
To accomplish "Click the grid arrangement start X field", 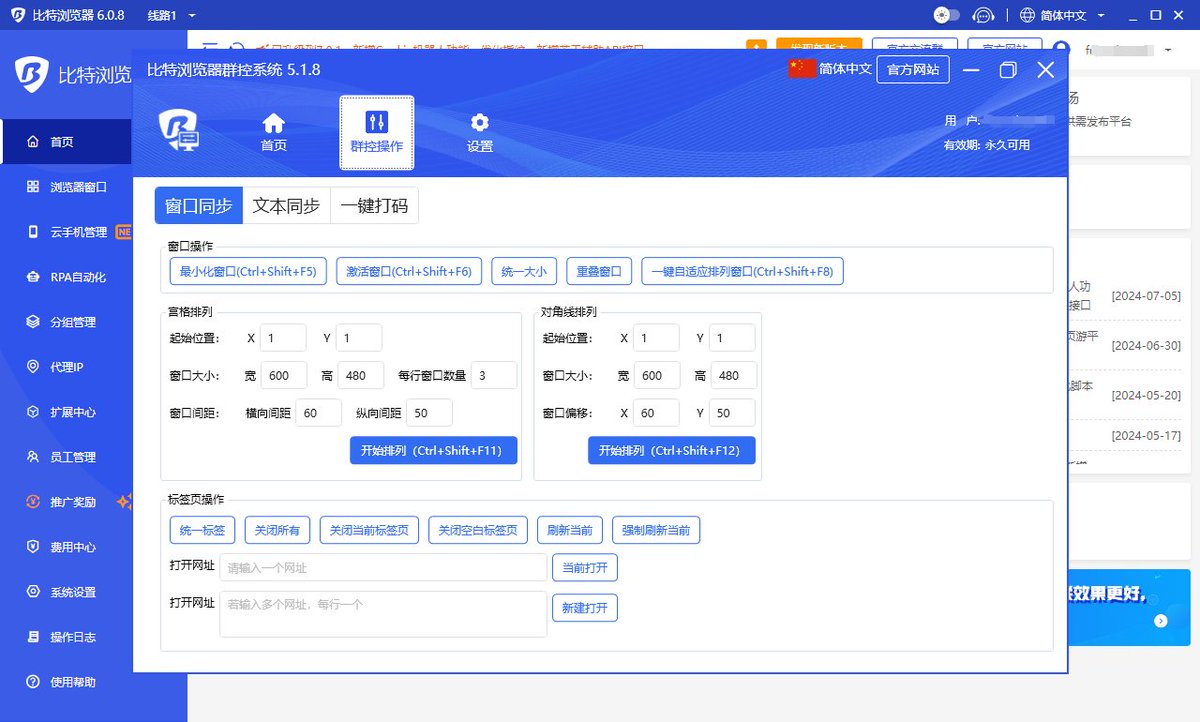I will coord(283,338).
